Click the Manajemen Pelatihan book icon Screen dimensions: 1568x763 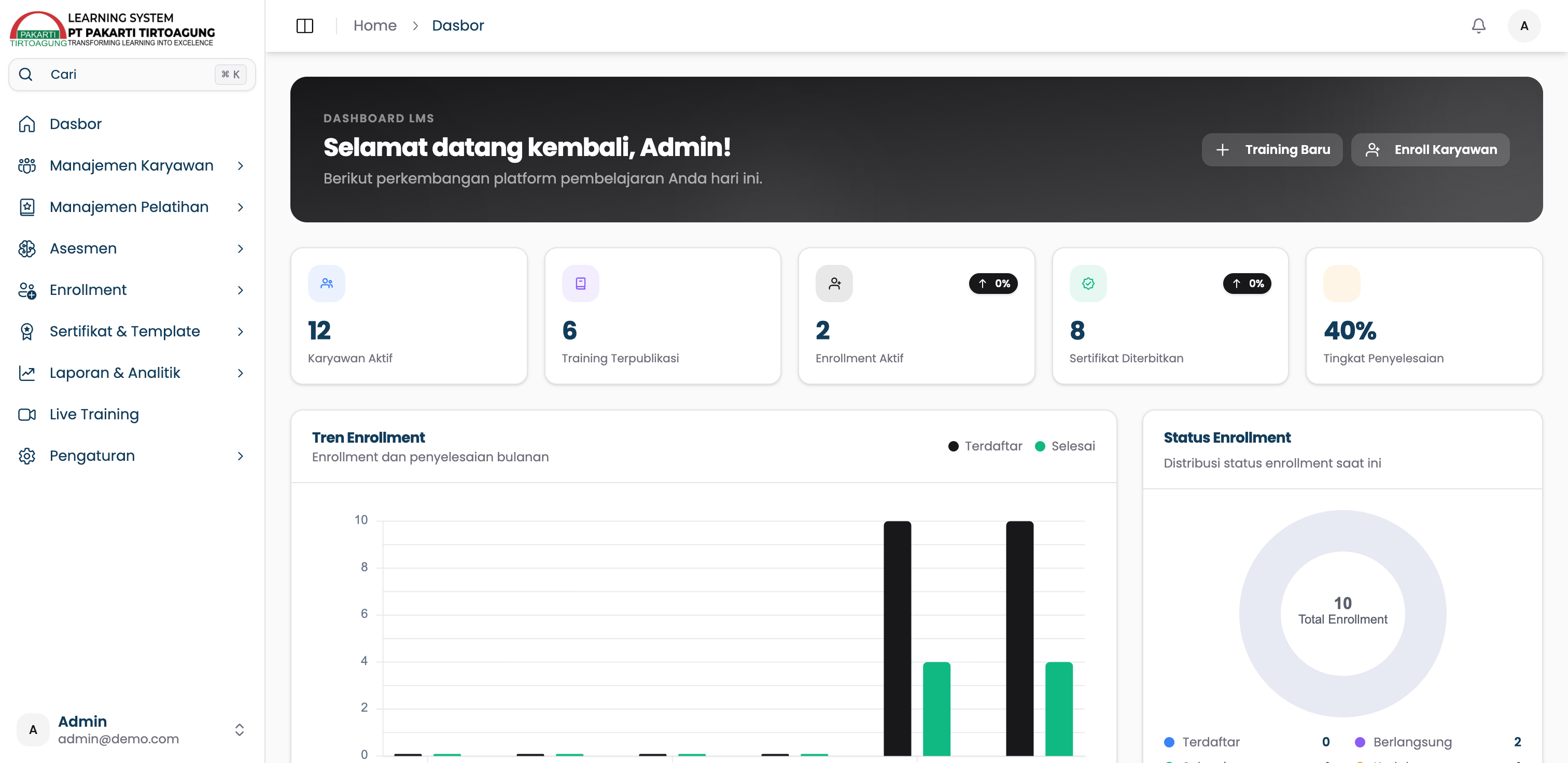click(x=27, y=207)
